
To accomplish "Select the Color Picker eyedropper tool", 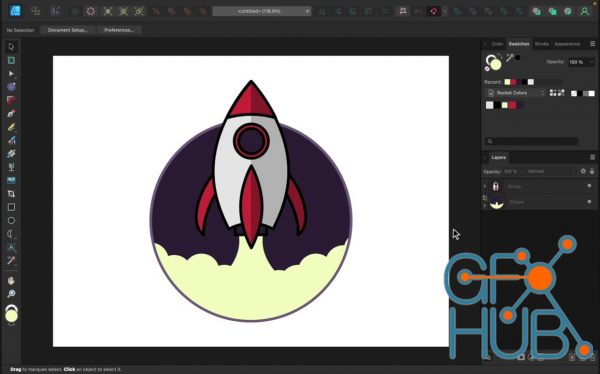I will [x=11, y=261].
